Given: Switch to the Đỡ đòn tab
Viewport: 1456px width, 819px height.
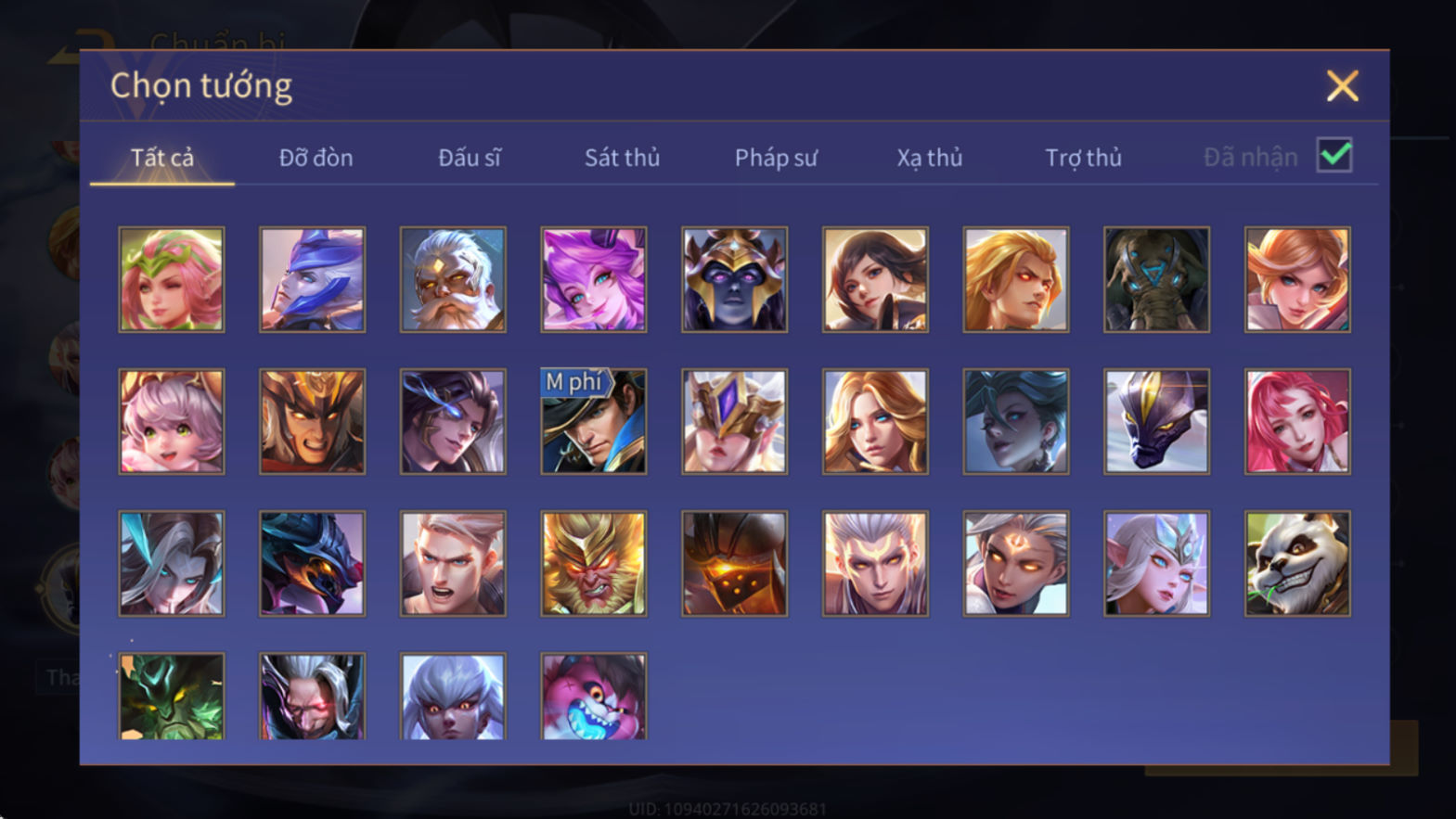Looking at the screenshot, I should tap(316, 158).
